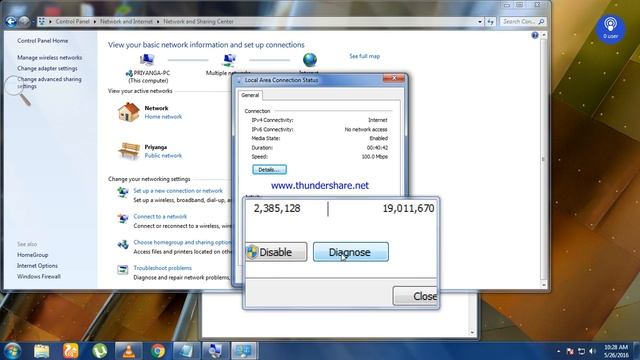The image size is (640, 360).
Task: Click the Connect to a network icon
Action: pos(122,218)
